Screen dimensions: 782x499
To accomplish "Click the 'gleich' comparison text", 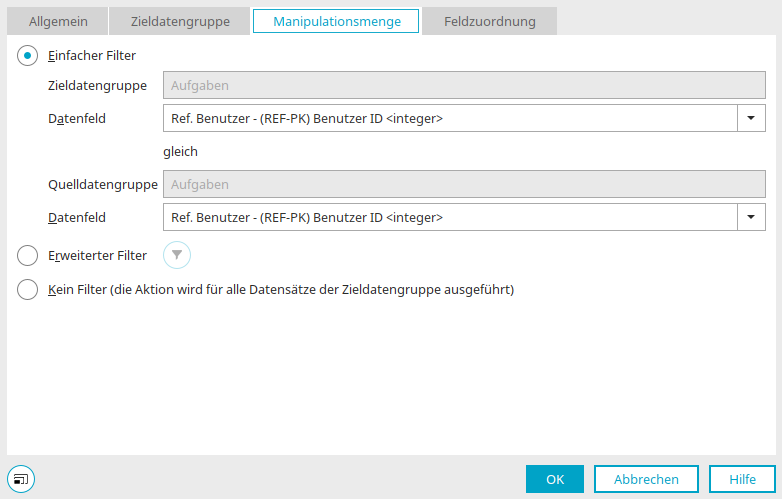I will tap(180, 152).
